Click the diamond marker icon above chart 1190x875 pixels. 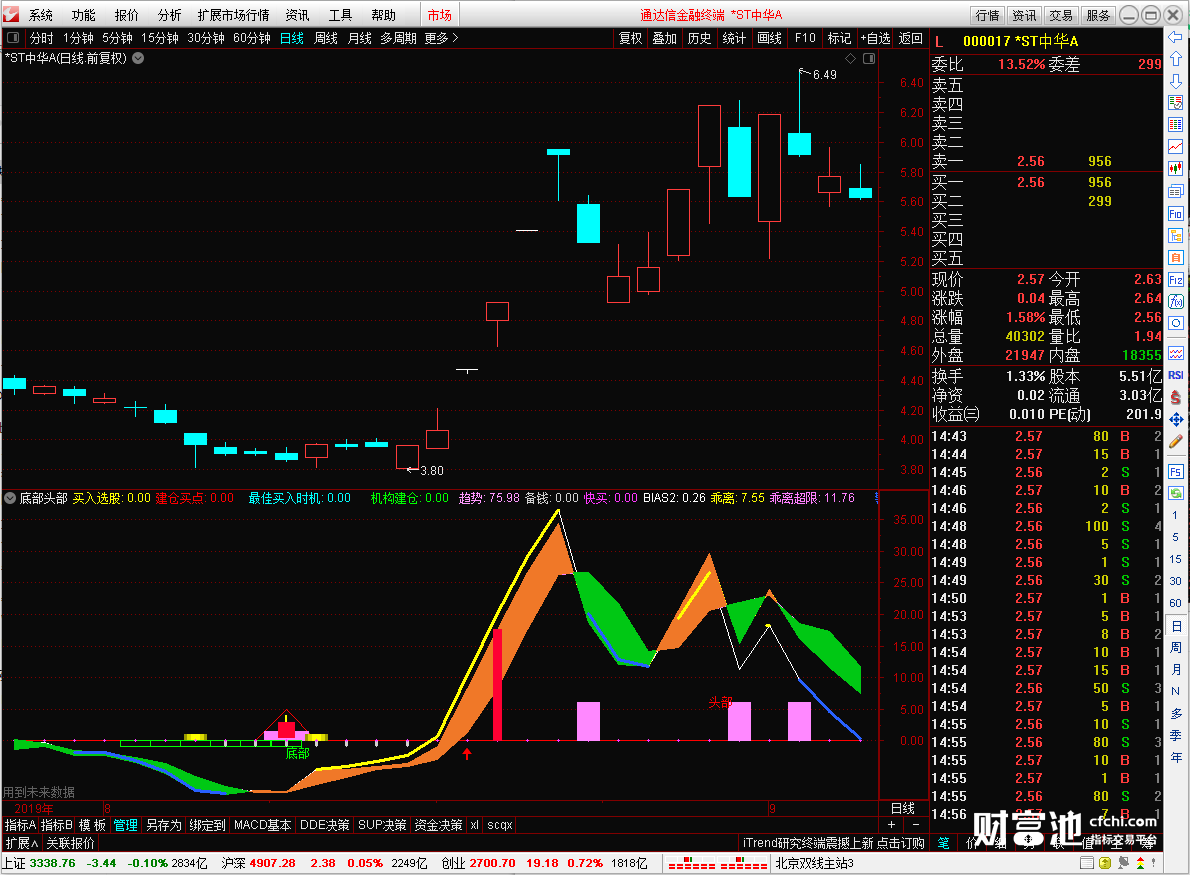coord(850,58)
